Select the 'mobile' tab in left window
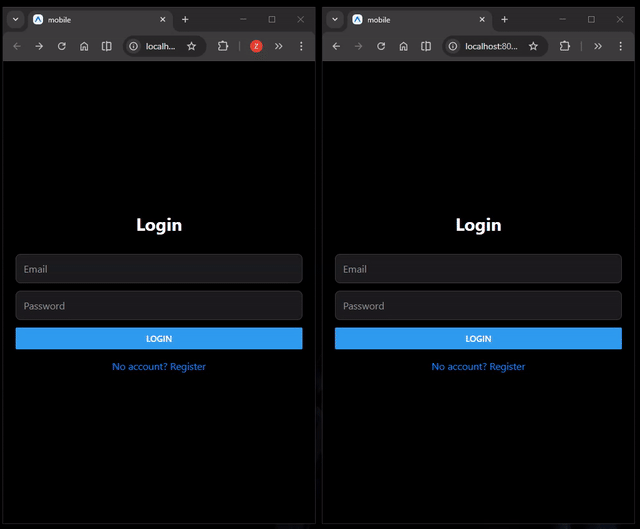Screen dimensions: 640x529 tap(100, 20)
